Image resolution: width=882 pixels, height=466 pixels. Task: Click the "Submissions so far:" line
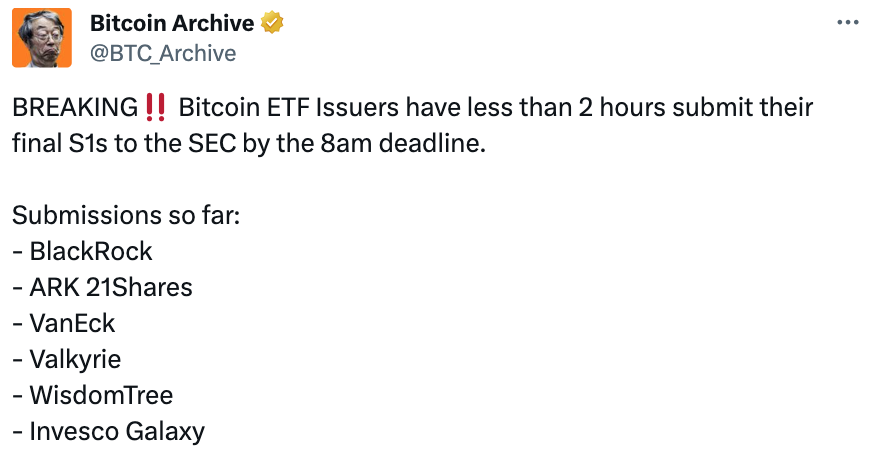coord(126,215)
